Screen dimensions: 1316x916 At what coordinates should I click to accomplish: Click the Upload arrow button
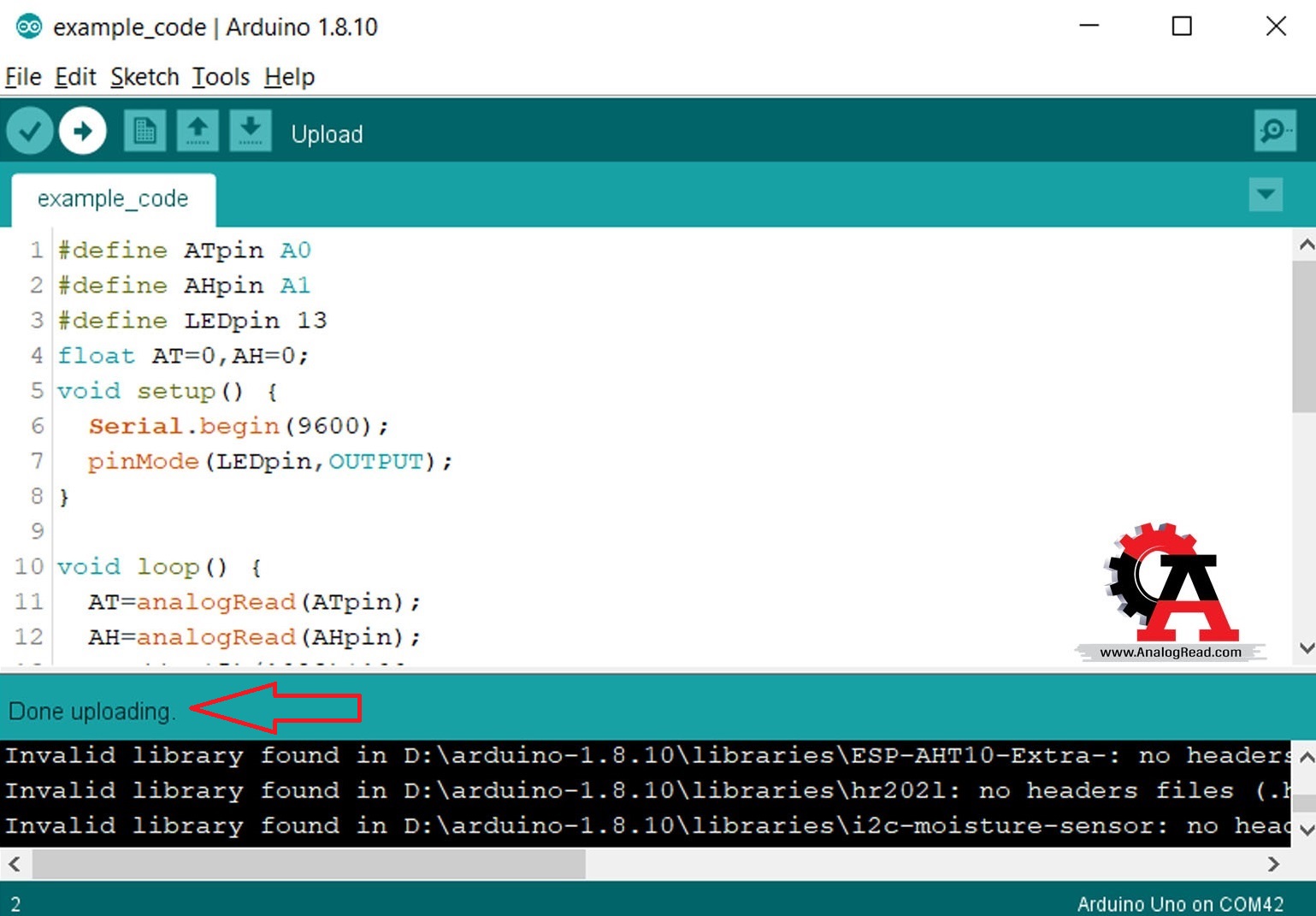83,131
